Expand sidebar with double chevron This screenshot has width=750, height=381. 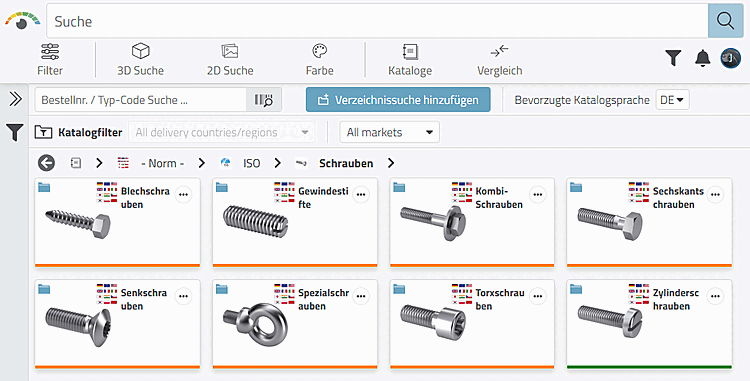[x=15, y=99]
